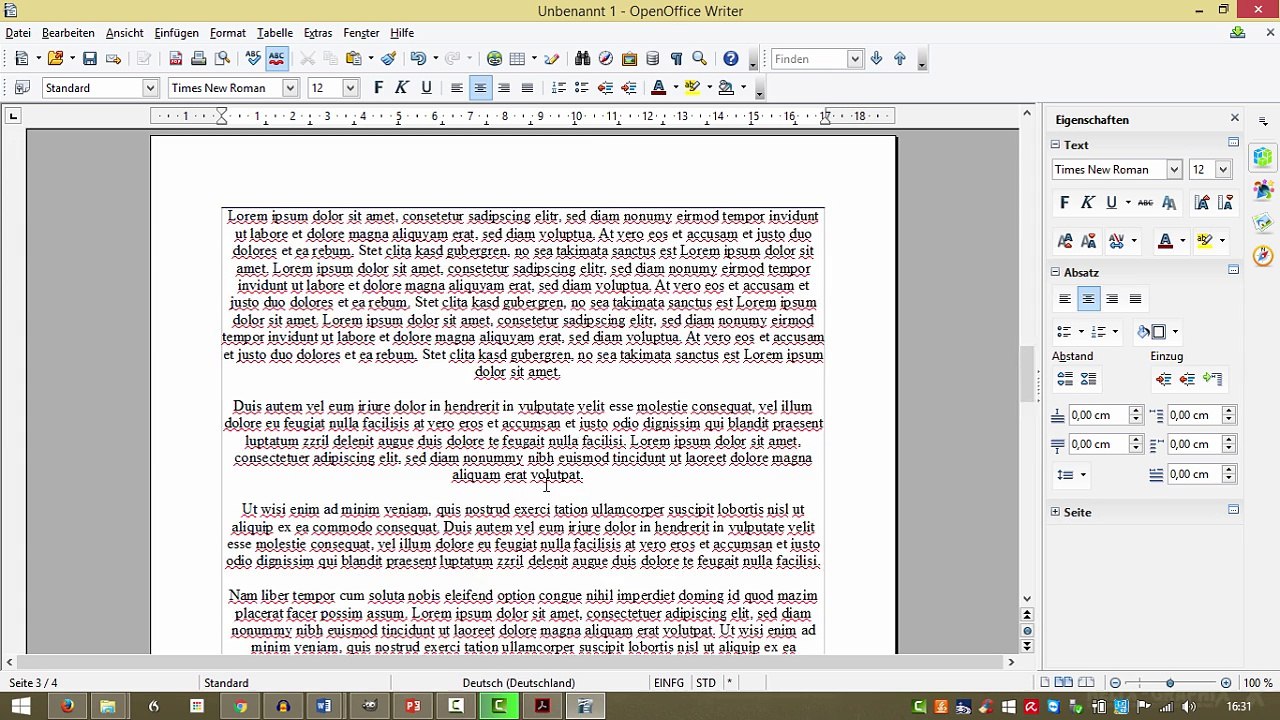The height and width of the screenshot is (720, 1280).
Task: Click the STD selection mode indicator
Action: pos(706,683)
